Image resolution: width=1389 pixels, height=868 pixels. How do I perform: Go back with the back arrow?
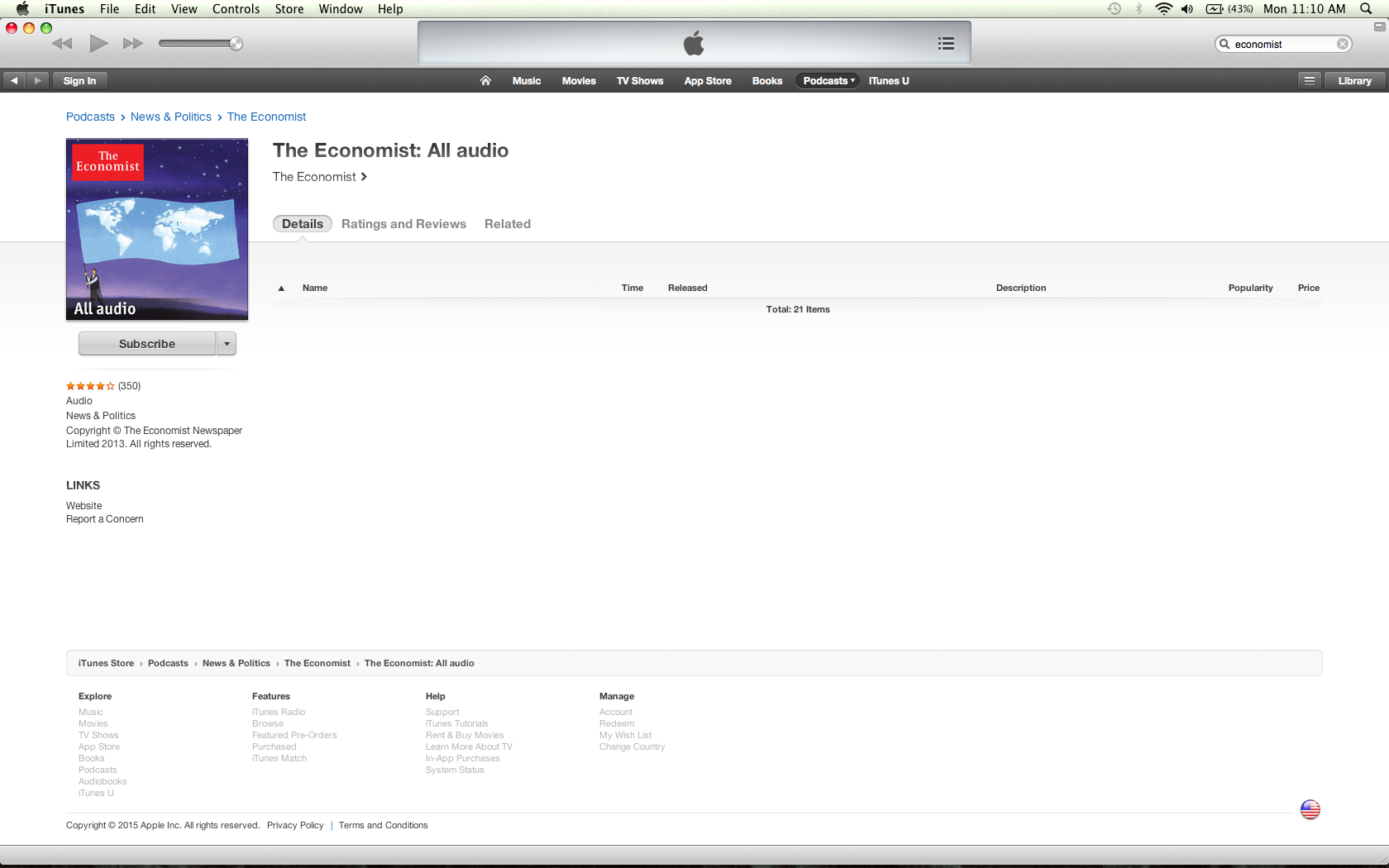pyautogui.click(x=14, y=81)
